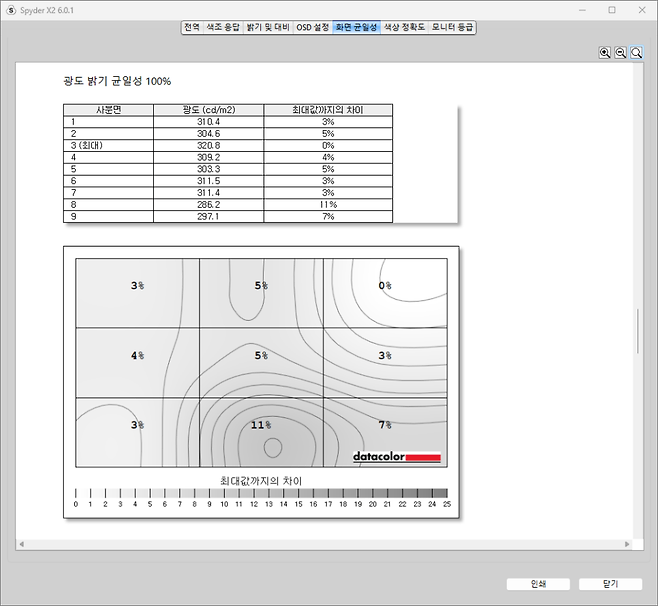Maximize the Spyder X2 window
The height and width of the screenshot is (606, 658).
click(x=612, y=9)
